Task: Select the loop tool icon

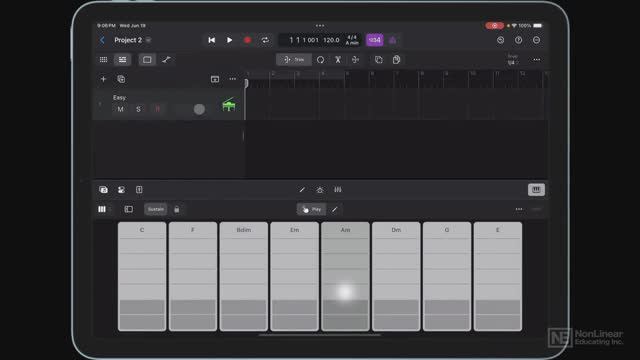Action: (x=320, y=60)
